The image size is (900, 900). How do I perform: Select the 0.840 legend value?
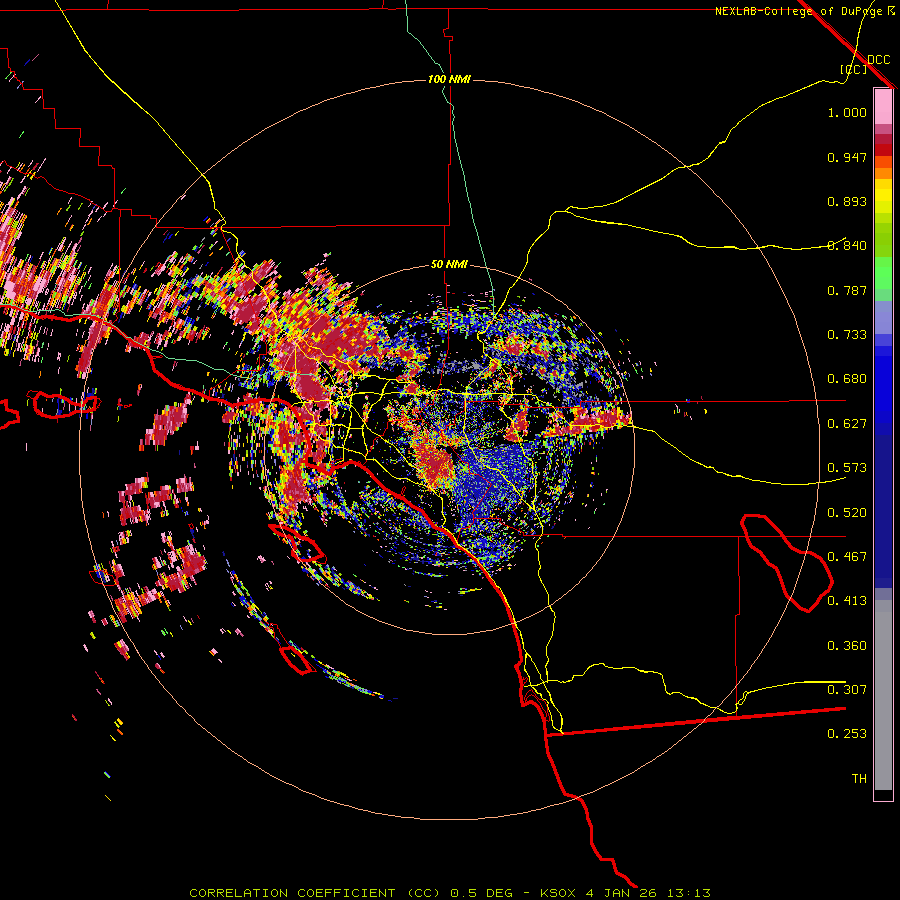(847, 246)
